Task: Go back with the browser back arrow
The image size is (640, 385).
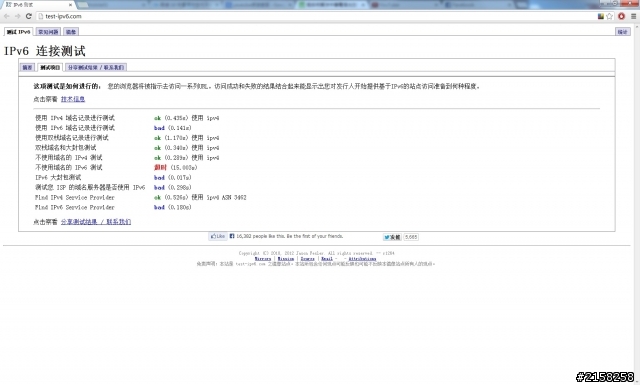Action: 7,16
